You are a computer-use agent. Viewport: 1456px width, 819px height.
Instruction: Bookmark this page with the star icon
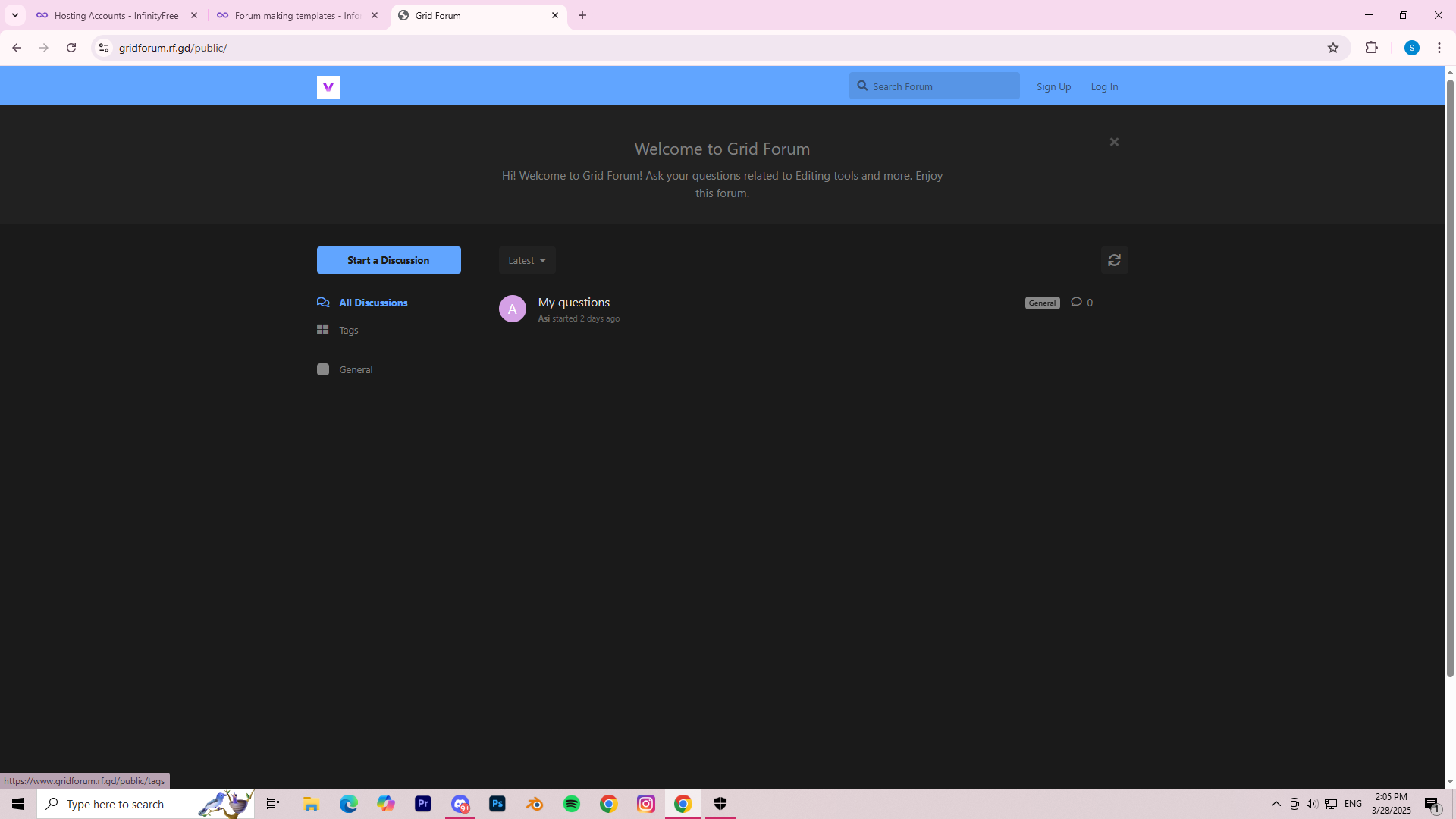(1332, 48)
